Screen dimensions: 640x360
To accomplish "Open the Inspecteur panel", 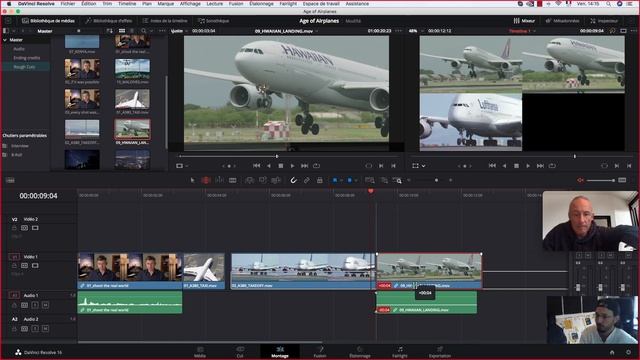I will point(604,20).
